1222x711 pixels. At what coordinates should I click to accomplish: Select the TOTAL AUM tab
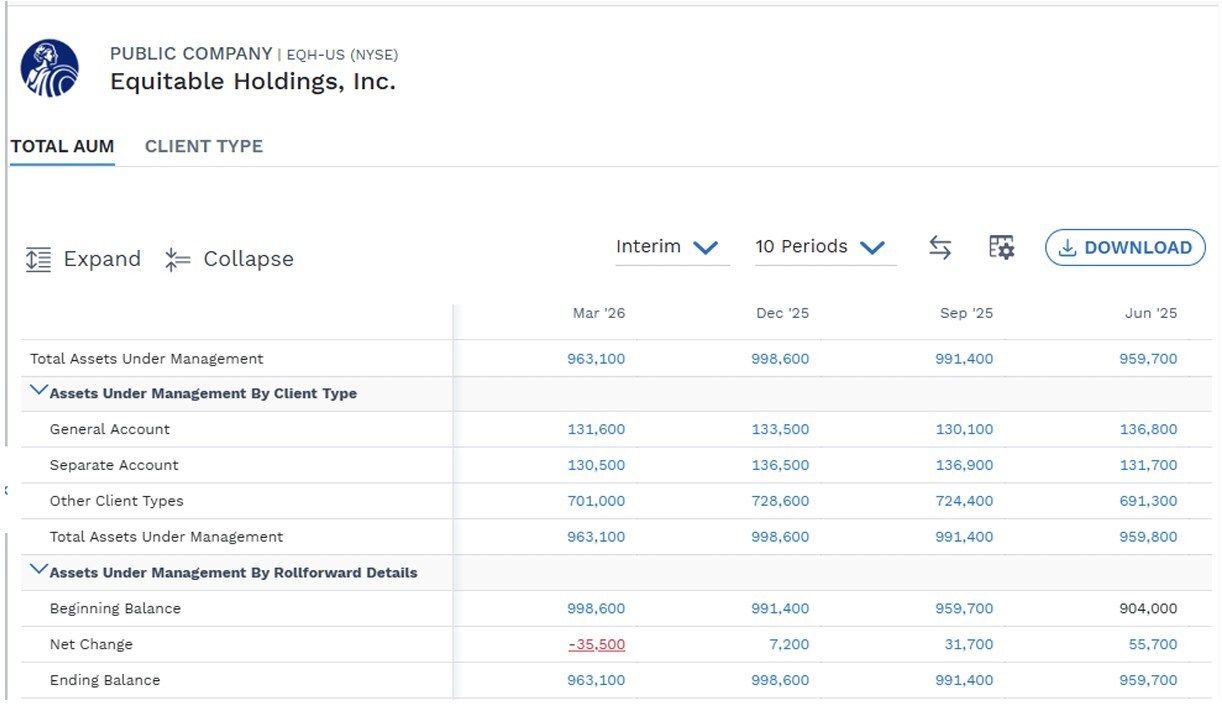tap(62, 146)
